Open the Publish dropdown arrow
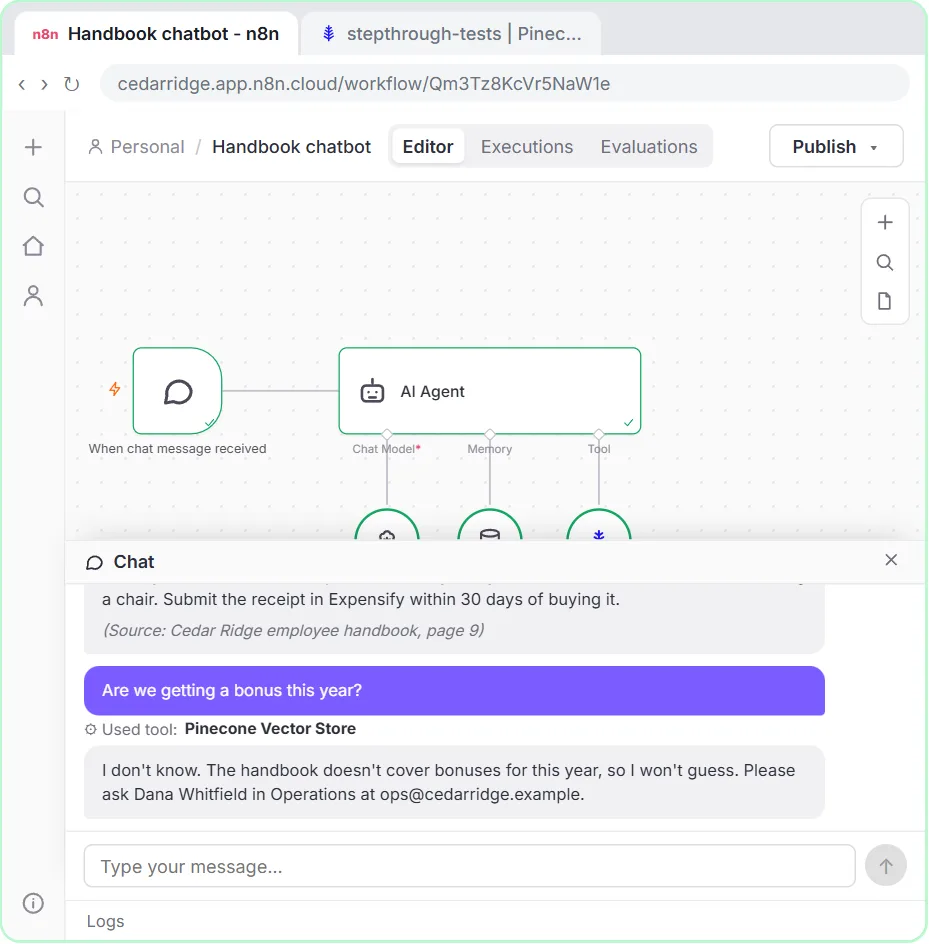Viewport: 929px width, 944px height. pyautogui.click(x=874, y=148)
